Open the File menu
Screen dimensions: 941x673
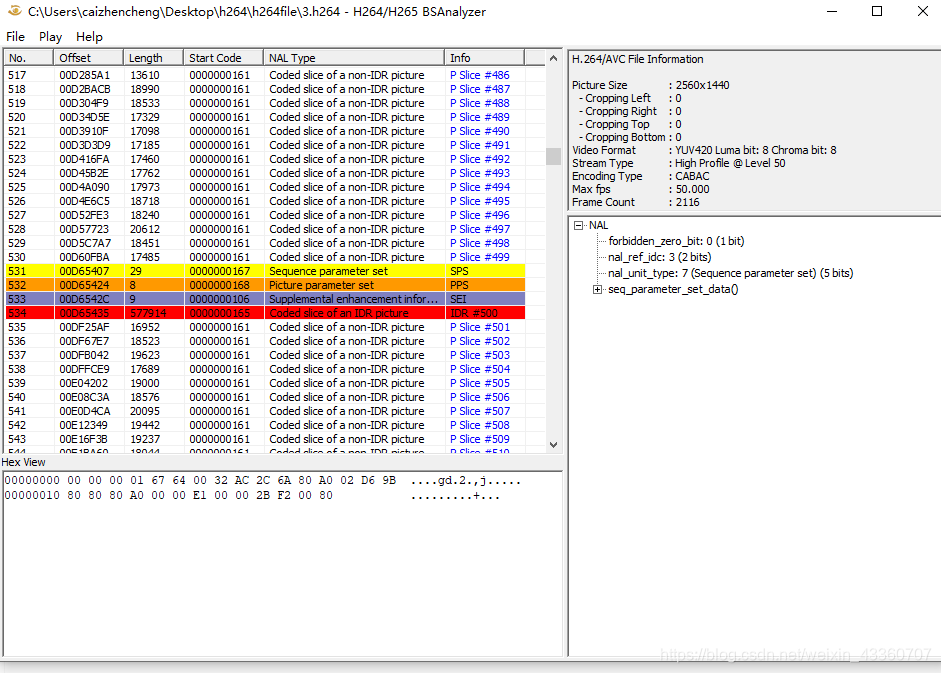click(x=16, y=37)
